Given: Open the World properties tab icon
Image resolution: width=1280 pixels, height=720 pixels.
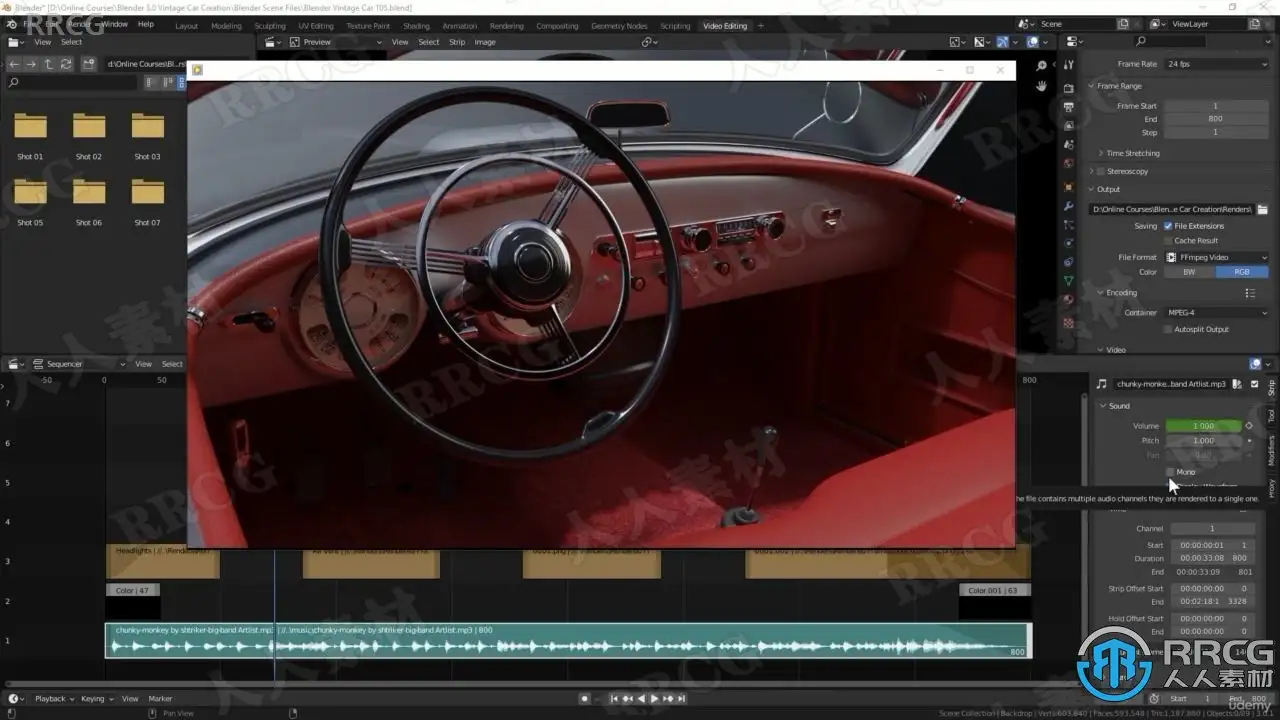Looking at the screenshot, I should (1068, 164).
